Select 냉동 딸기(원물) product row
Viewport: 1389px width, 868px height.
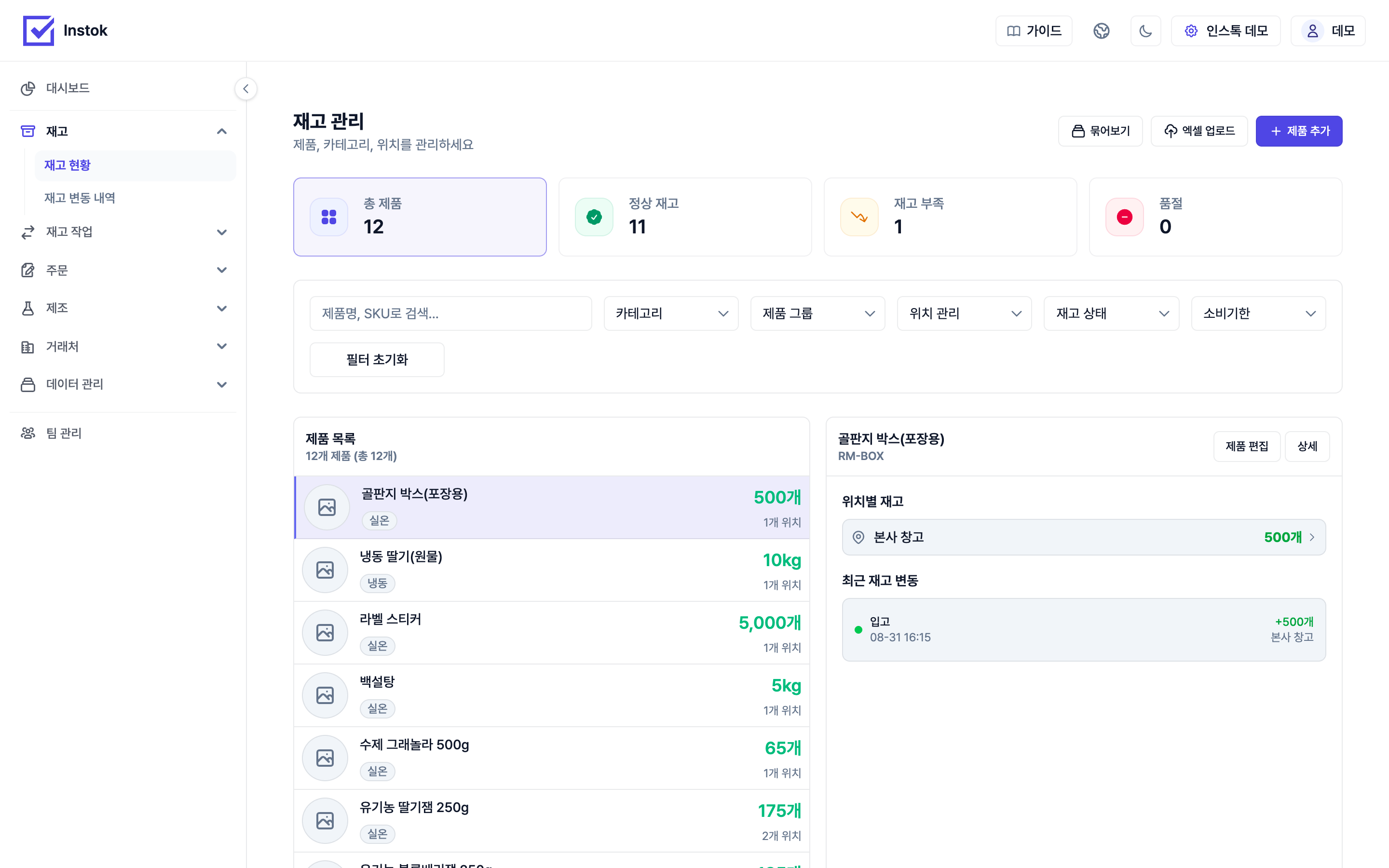point(552,570)
